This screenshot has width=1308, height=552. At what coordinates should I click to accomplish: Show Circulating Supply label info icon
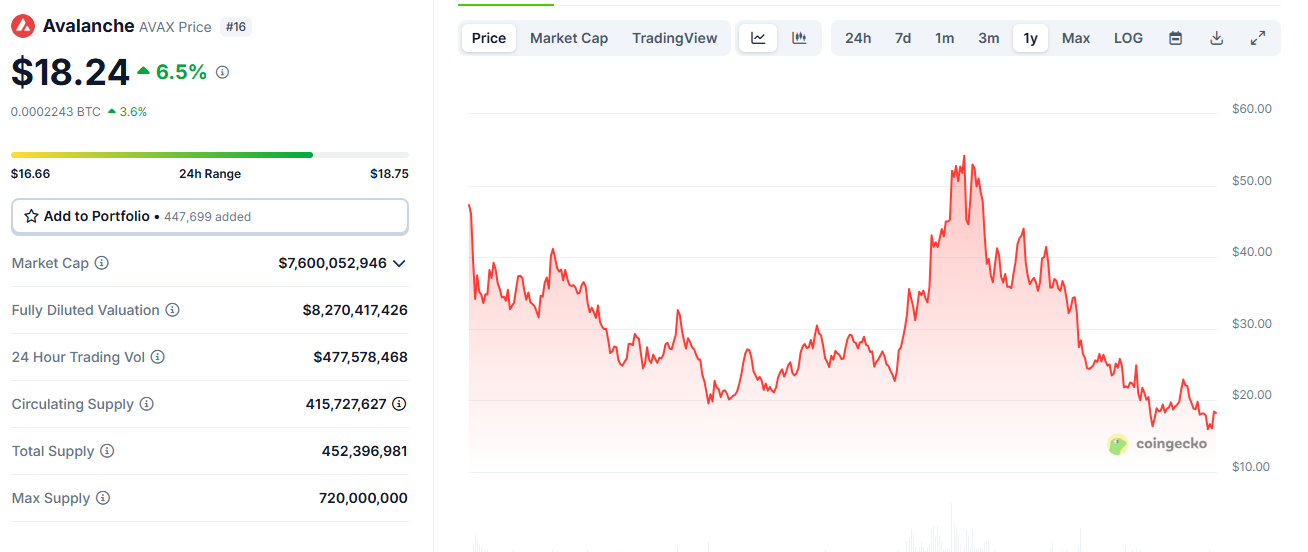click(146, 404)
